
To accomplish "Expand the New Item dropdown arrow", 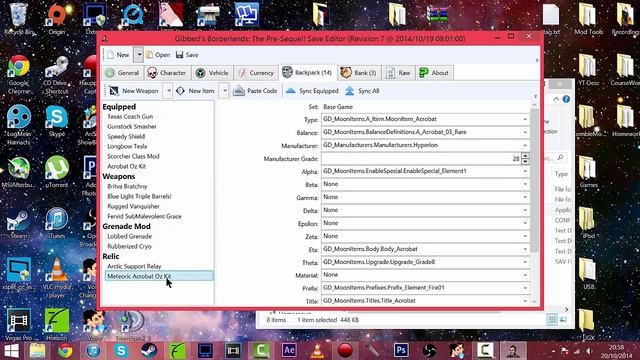I will point(224,91).
